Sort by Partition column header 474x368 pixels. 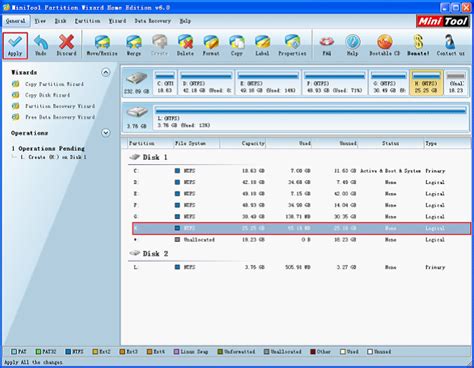tap(150, 143)
